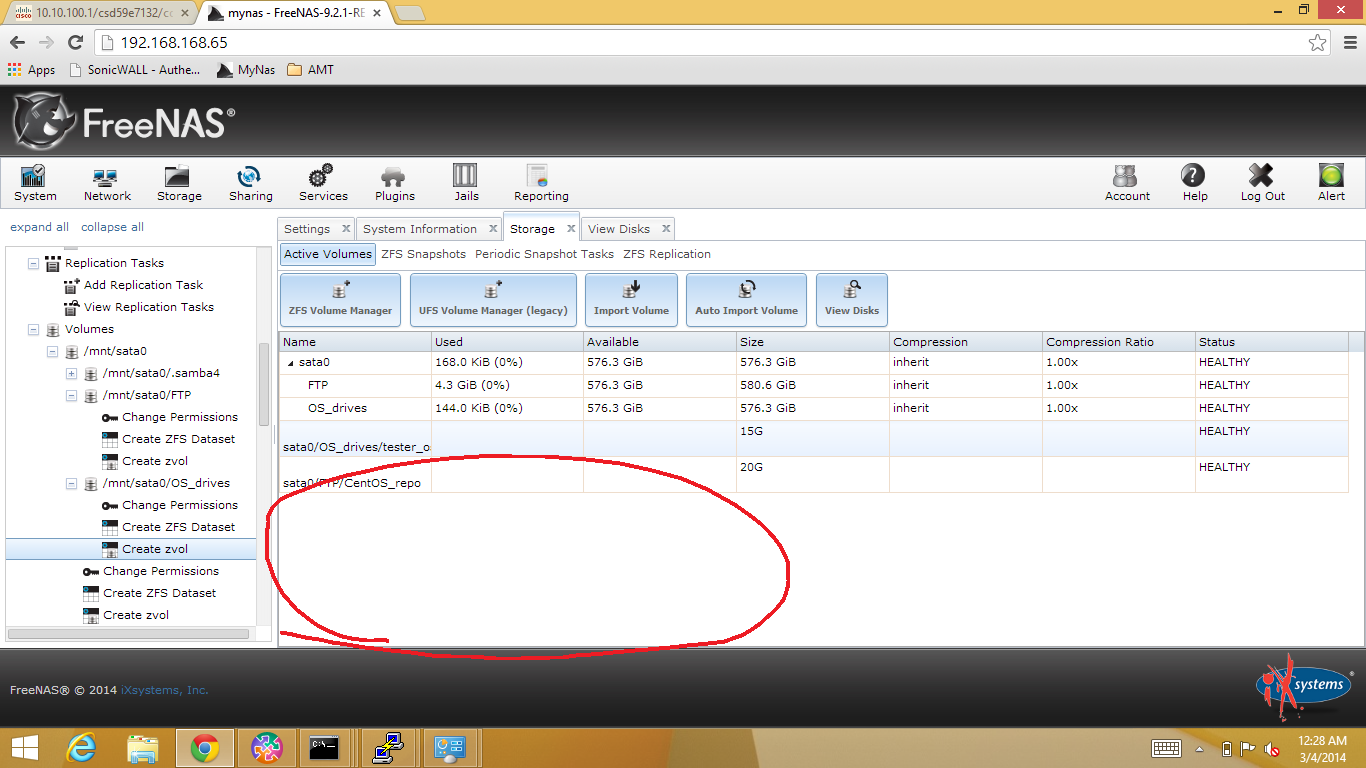Open the iXsystems, Inc. footer link
Viewport: 1366px width, 768px height.
click(x=164, y=690)
